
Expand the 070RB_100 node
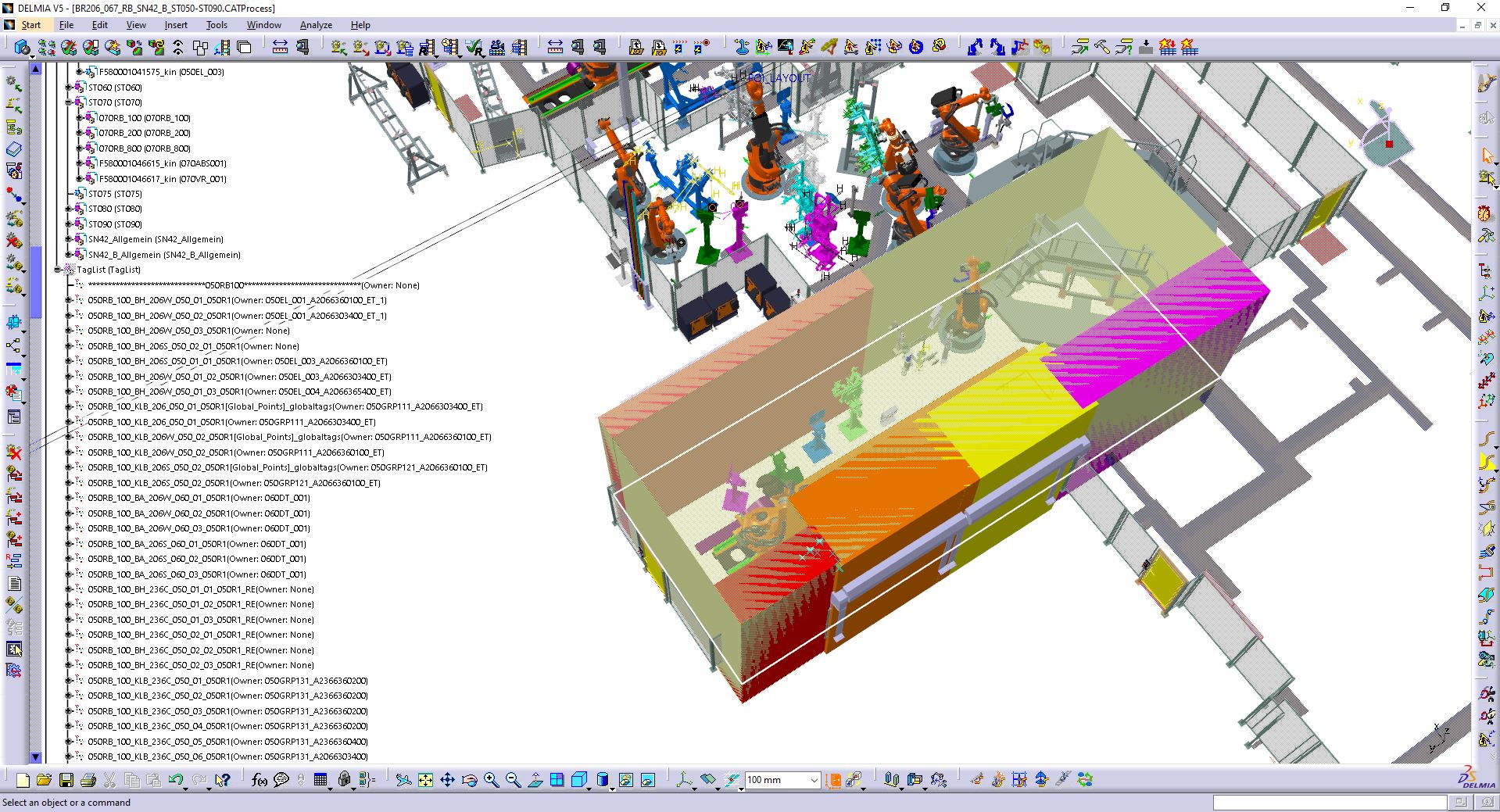coord(79,118)
